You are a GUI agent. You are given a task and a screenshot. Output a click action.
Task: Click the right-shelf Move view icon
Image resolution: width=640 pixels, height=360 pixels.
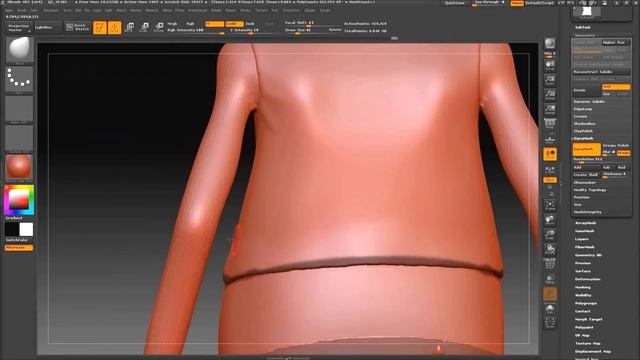tap(550, 220)
